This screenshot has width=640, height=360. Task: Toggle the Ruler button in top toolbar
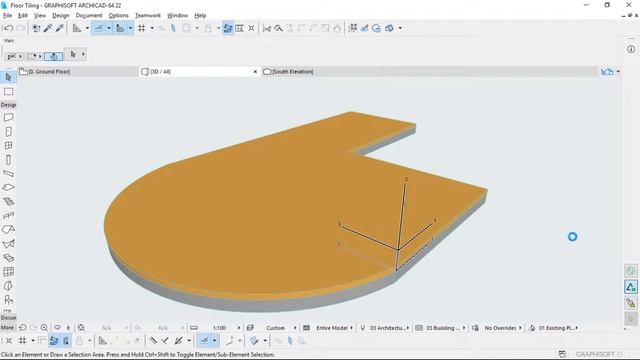[120, 28]
